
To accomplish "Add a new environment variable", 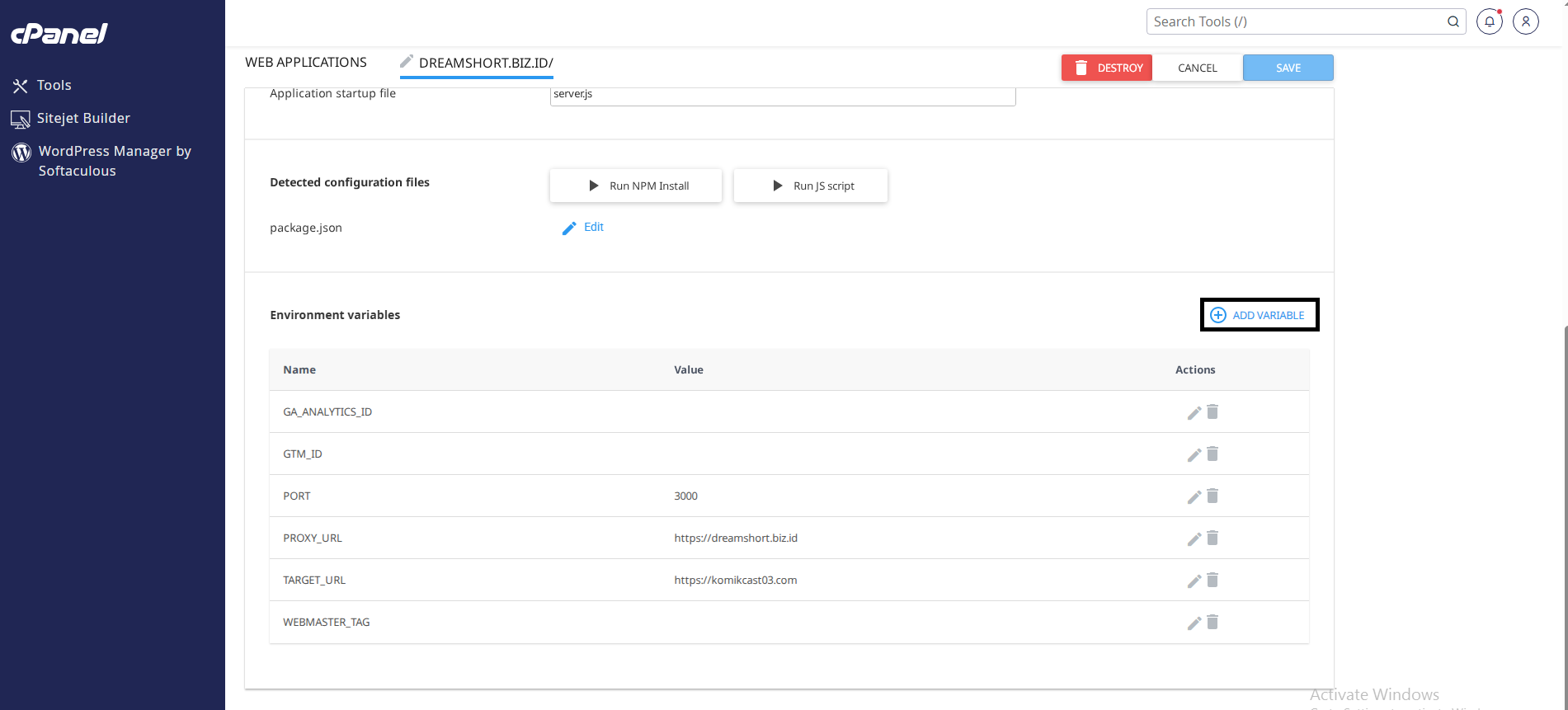I will coord(1259,315).
